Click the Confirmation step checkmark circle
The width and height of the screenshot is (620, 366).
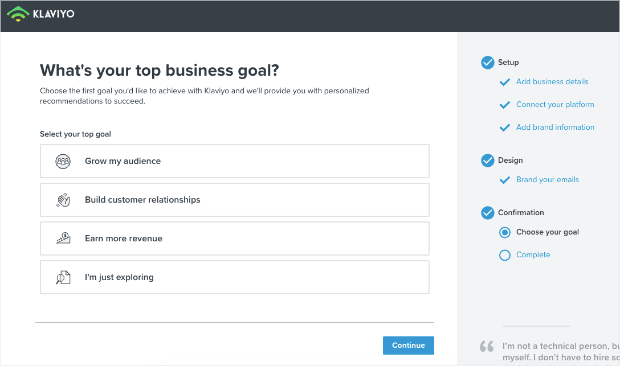(488, 213)
